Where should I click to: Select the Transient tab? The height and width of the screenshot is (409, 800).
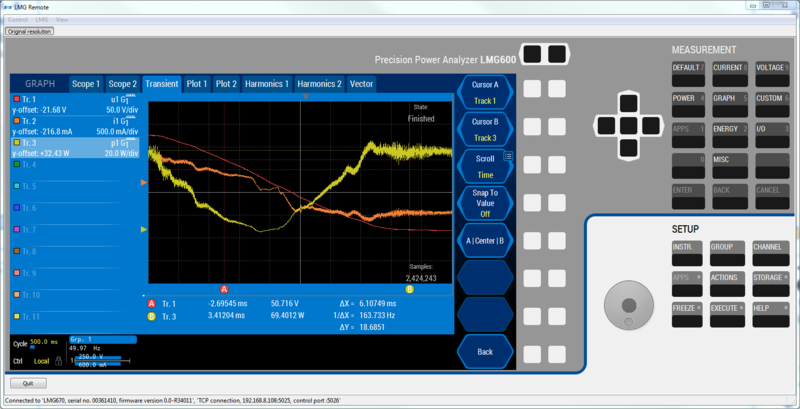click(x=162, y=84)
